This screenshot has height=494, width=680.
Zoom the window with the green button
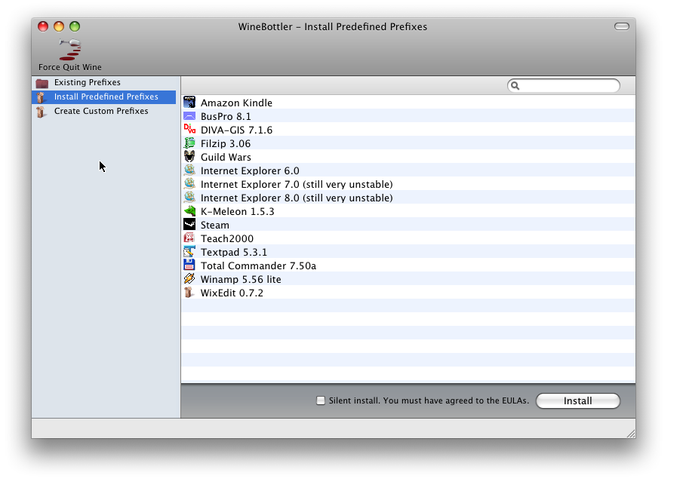(x=75, y=26)
